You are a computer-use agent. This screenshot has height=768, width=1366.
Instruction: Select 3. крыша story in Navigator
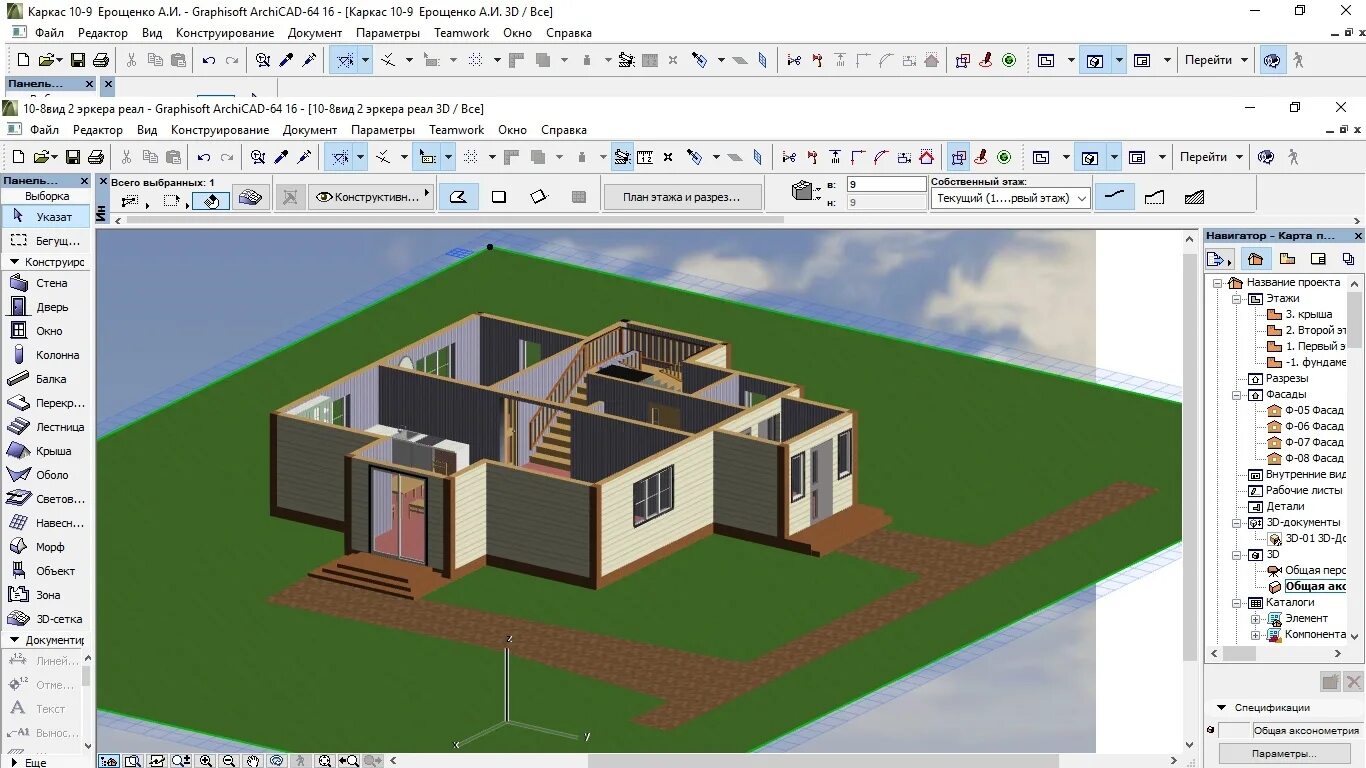click(1307, 314)
